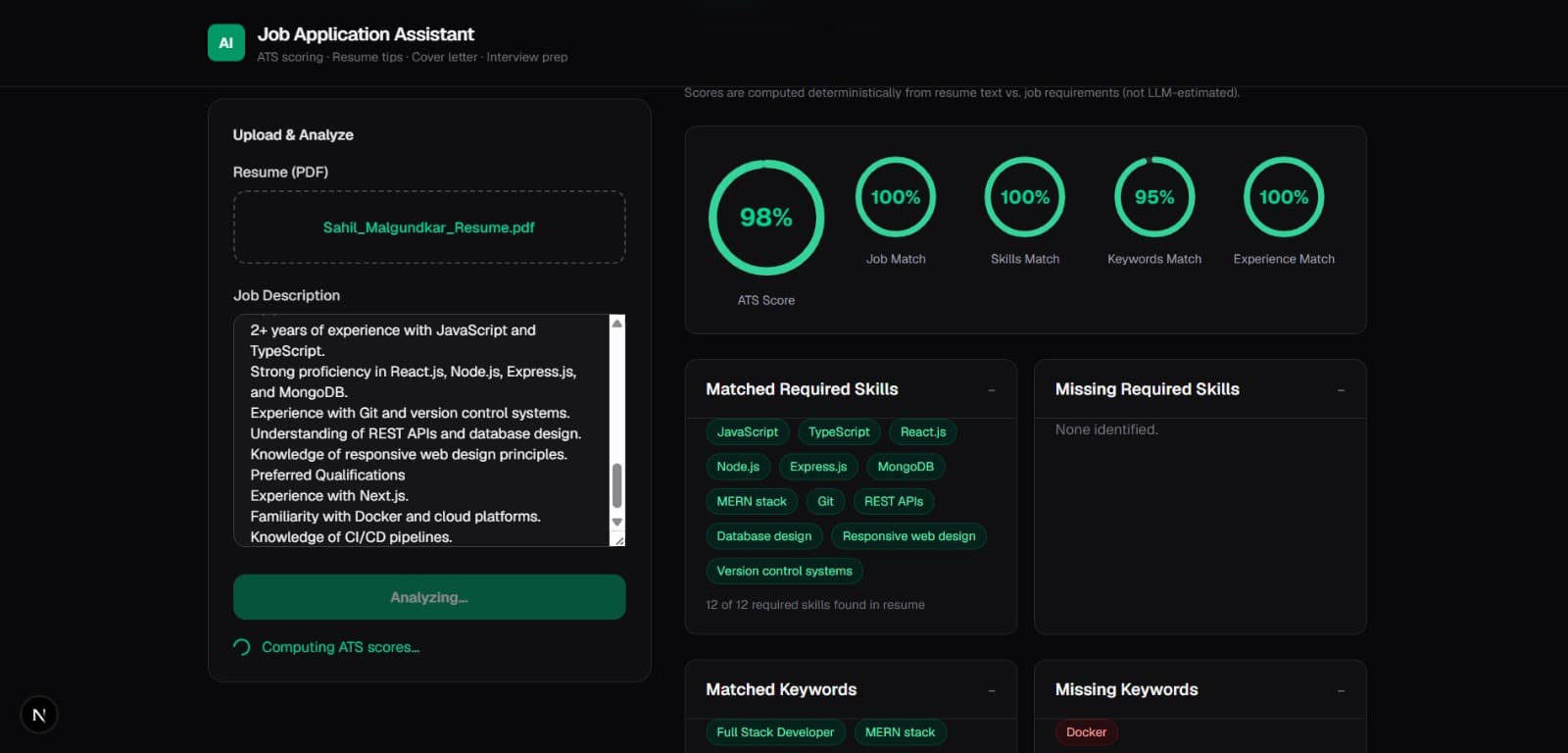Click the React.js skill tag
1568x753 pixels.
click(923, 432)
